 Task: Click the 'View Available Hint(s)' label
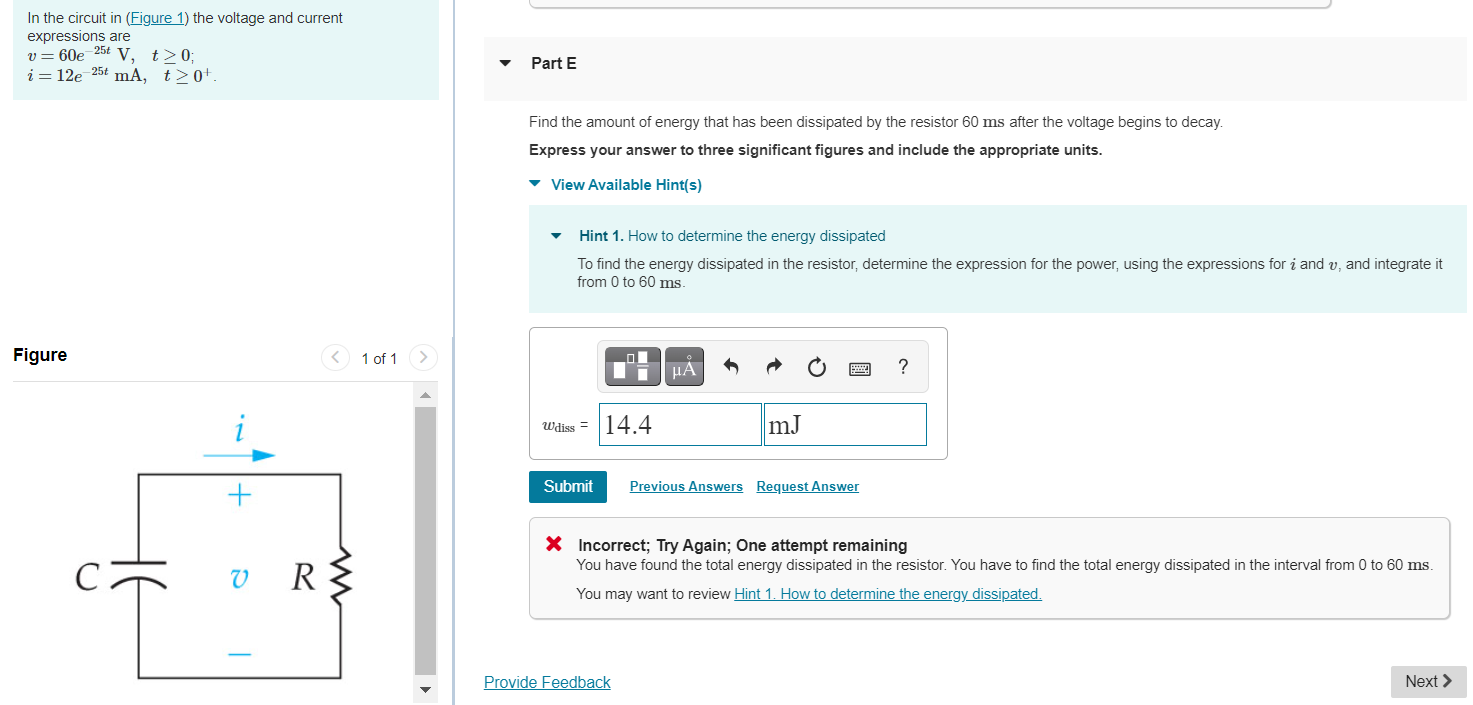coord(626,185)
